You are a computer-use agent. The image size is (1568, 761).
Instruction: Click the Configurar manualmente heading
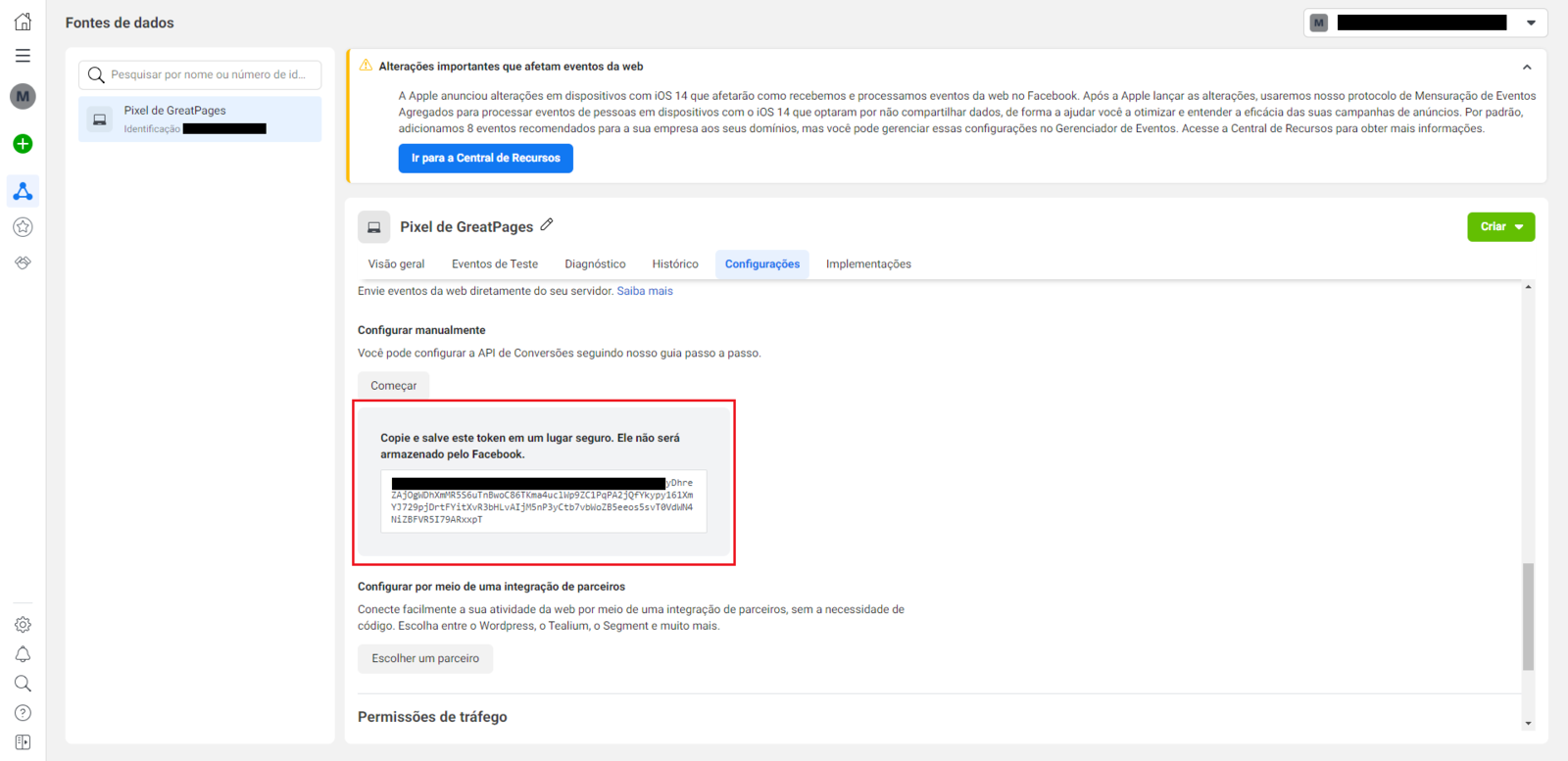[x=421, y=330]
